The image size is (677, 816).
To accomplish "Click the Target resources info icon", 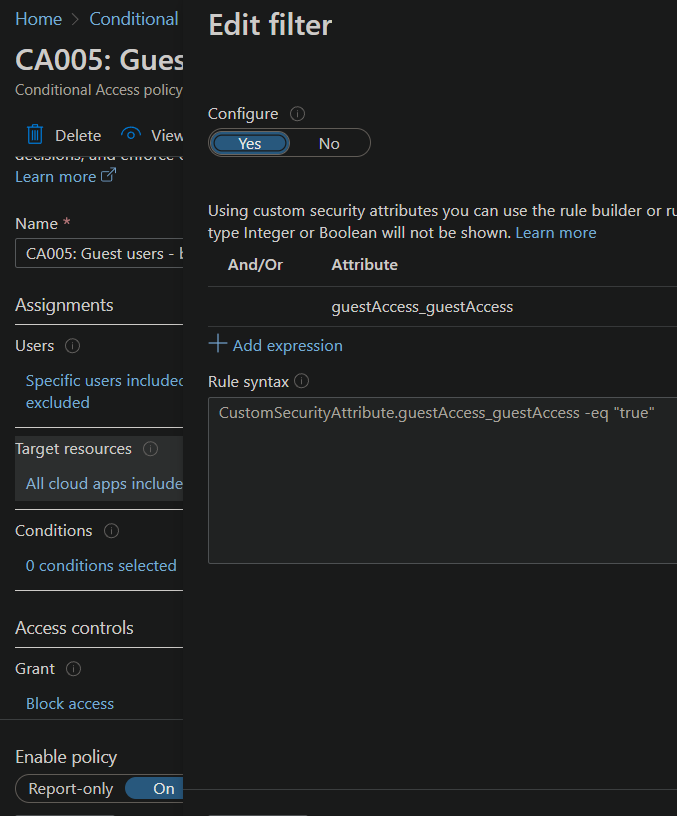I will click(150, 449).
